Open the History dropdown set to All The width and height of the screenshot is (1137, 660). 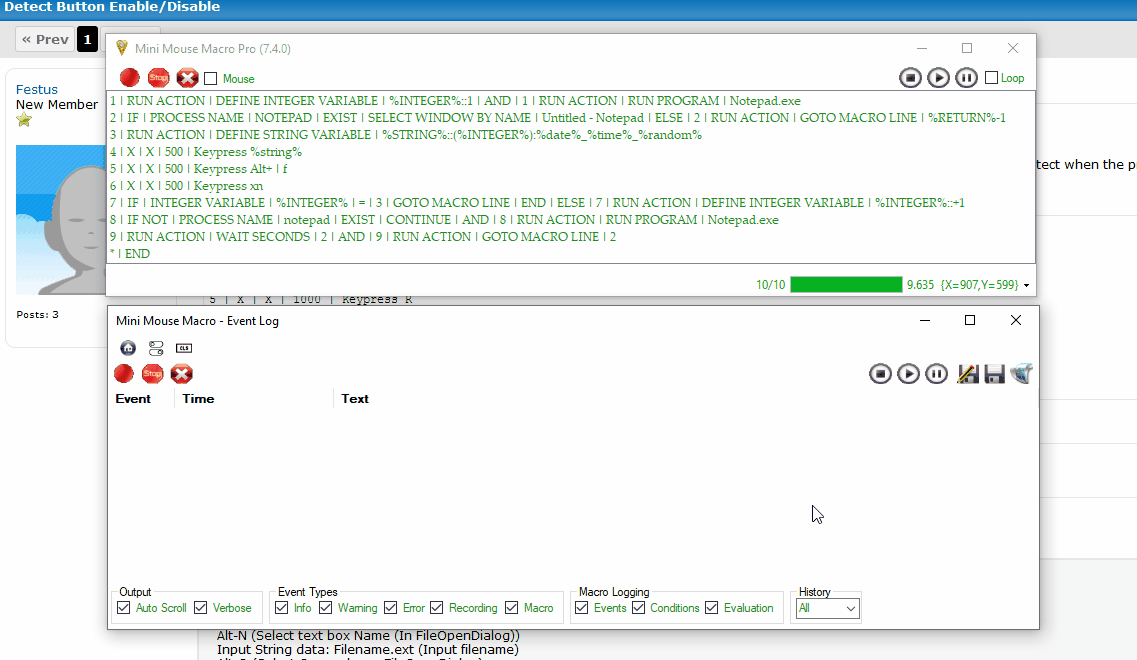tap(827, 608)
